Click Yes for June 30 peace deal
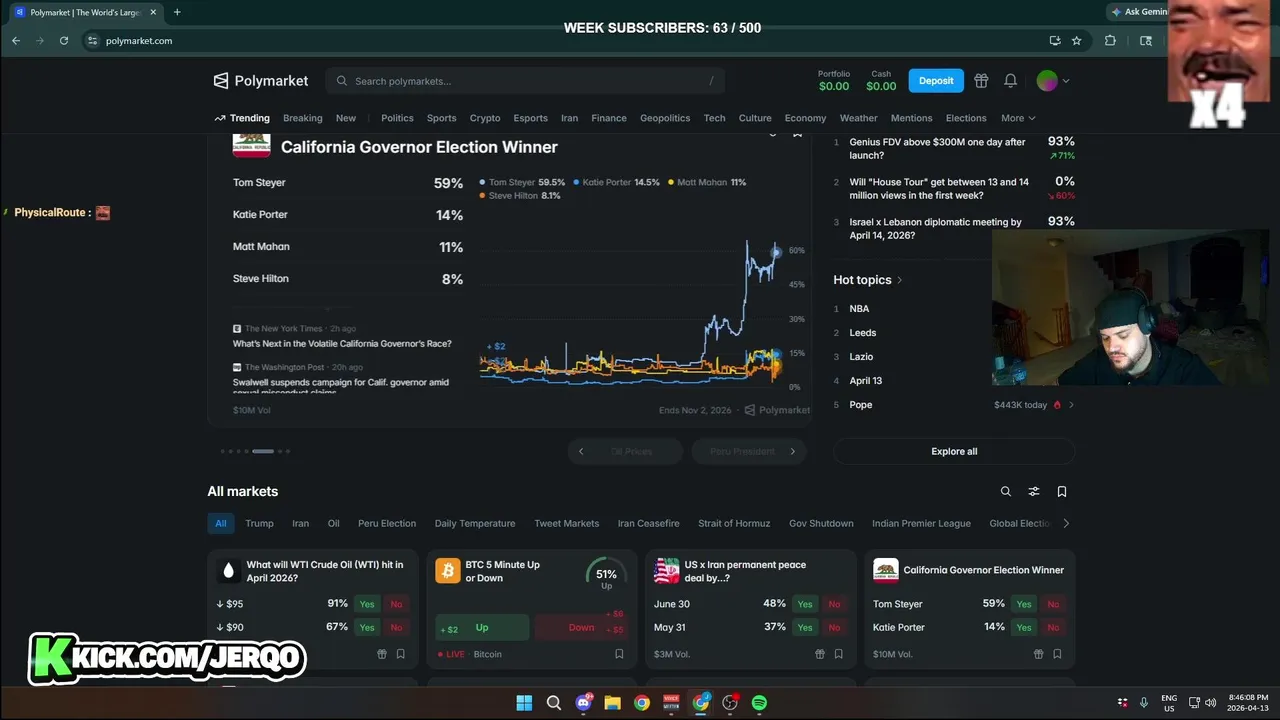 coord(805,604)
